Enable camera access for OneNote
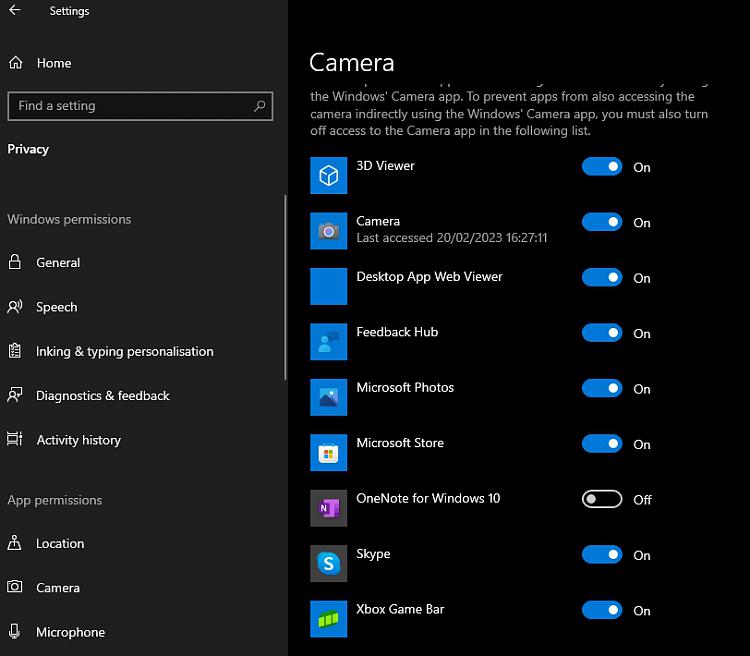The width and height of the screenshot is (750, 656). pyautogui.click(x=602, y=500)
